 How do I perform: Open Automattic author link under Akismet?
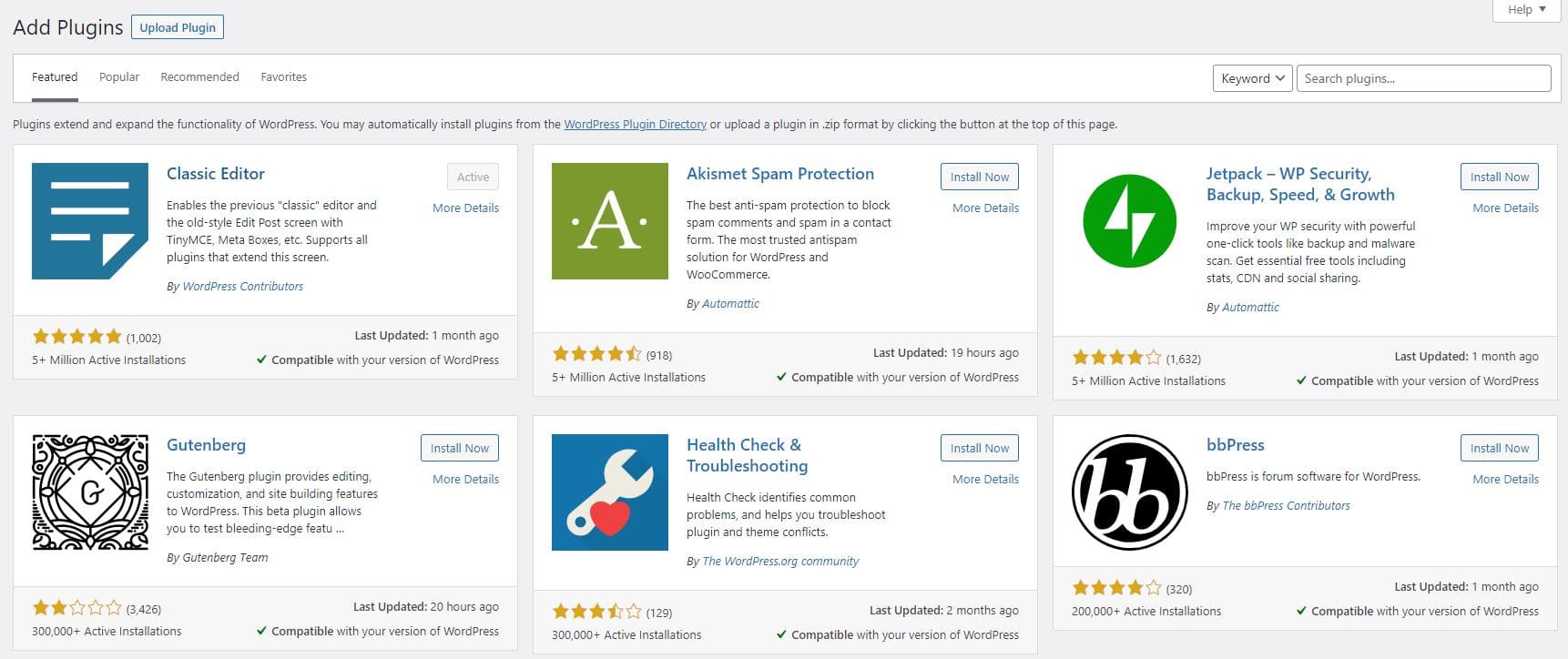tap(730, 303)
